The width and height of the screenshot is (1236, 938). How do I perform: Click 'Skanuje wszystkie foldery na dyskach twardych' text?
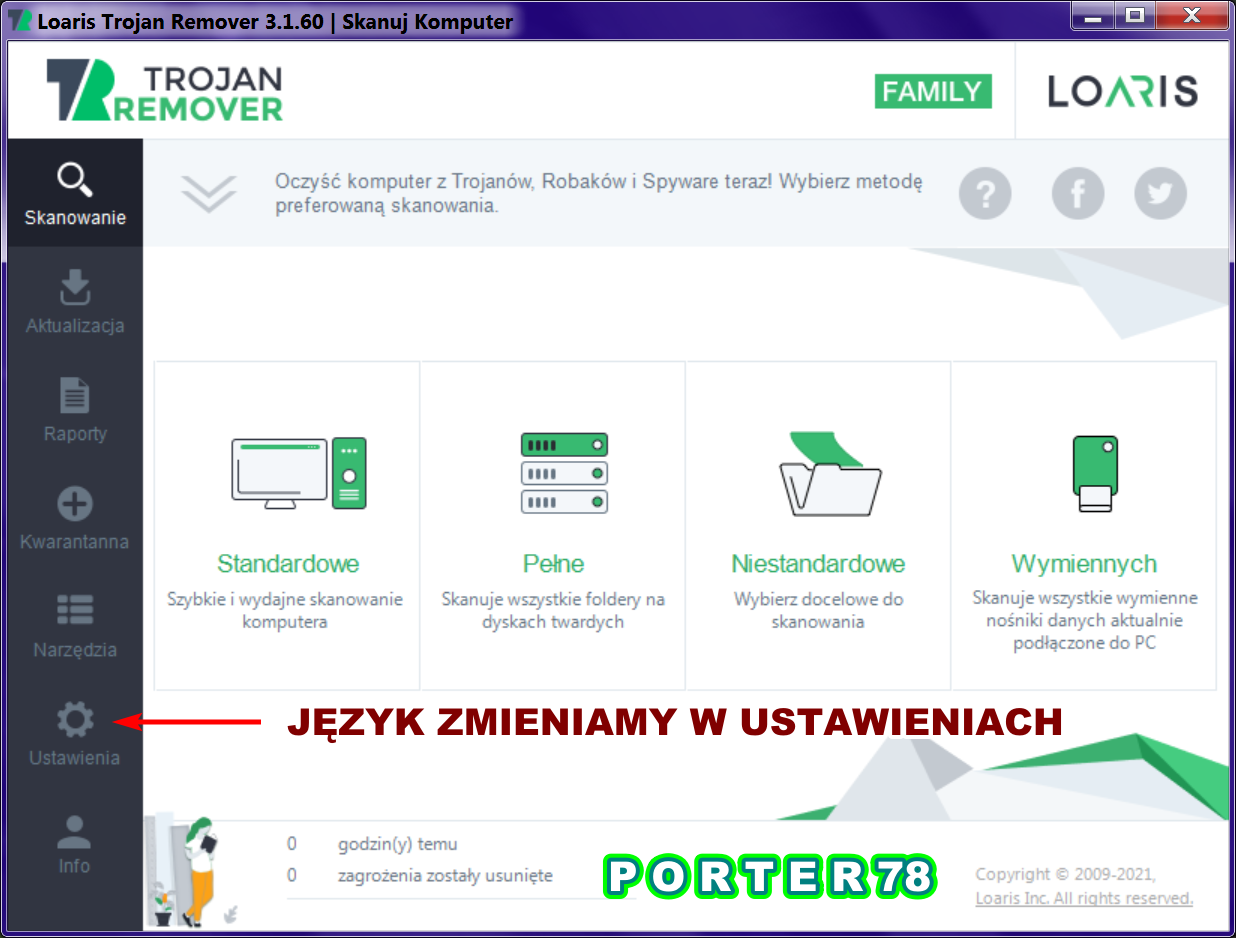click(553, 610)
